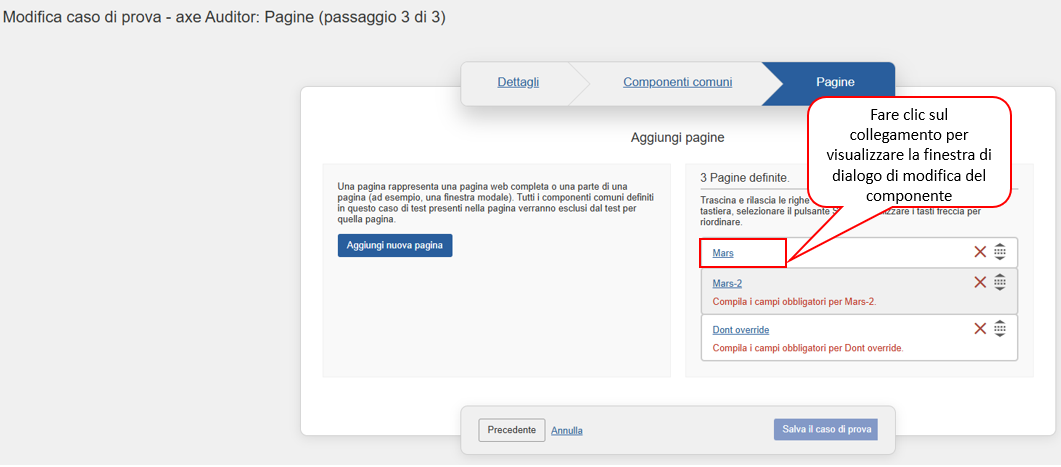Open the Dont override page link
Screen dimensions: 1061x467
point(741,330)
